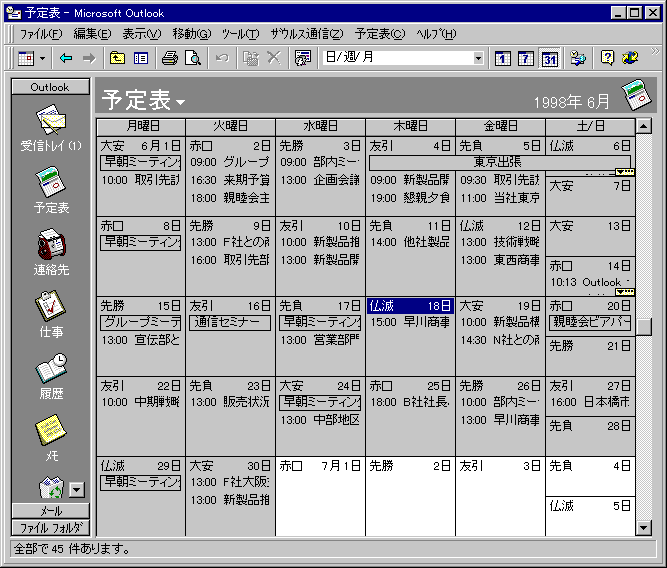Open 連絡先 contacts shortcut
667x568 pixels.
(x=51, y=253)
